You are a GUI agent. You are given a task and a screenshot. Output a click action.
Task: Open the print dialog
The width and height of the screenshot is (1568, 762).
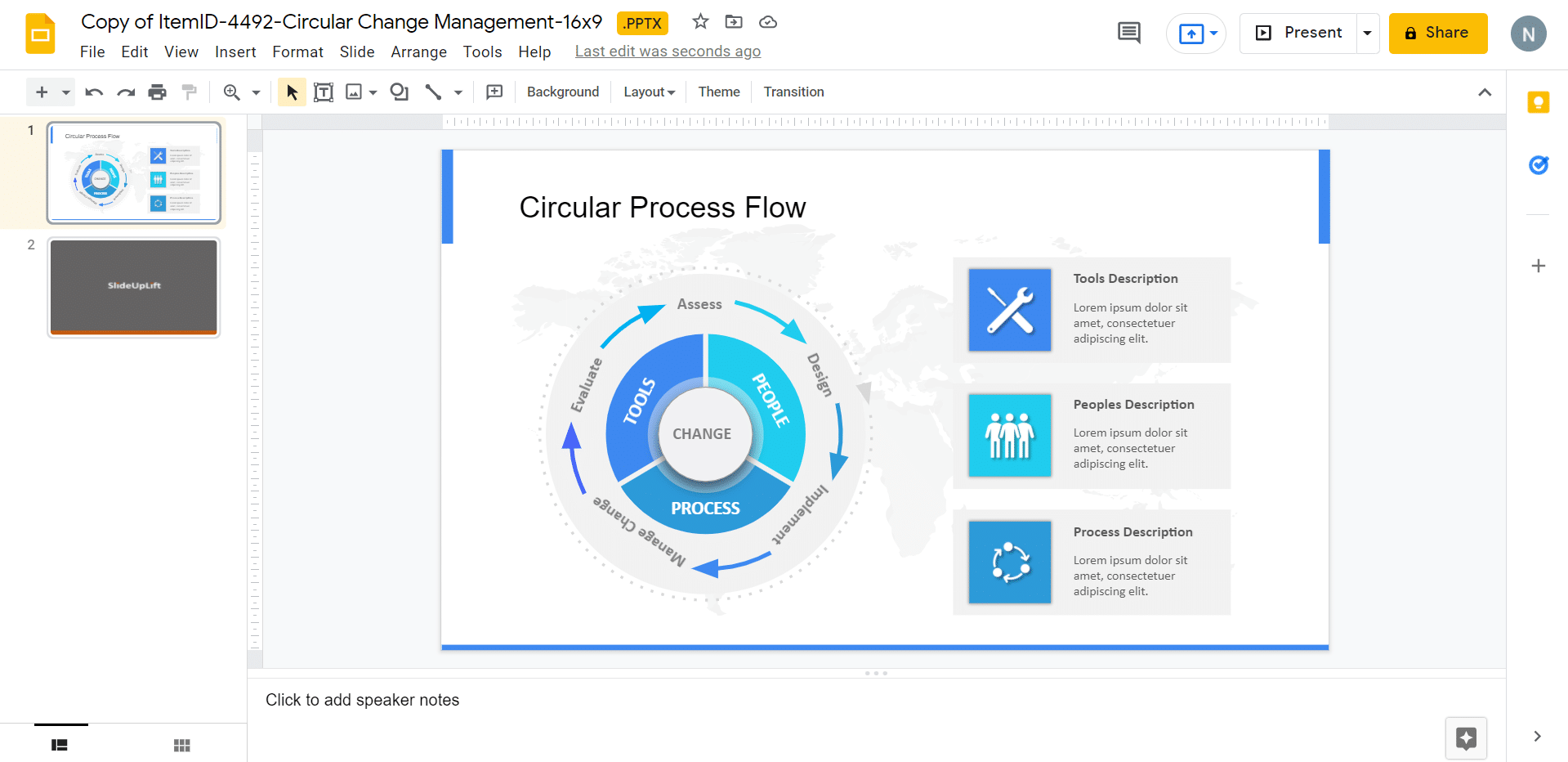click(x=157, y=92)
